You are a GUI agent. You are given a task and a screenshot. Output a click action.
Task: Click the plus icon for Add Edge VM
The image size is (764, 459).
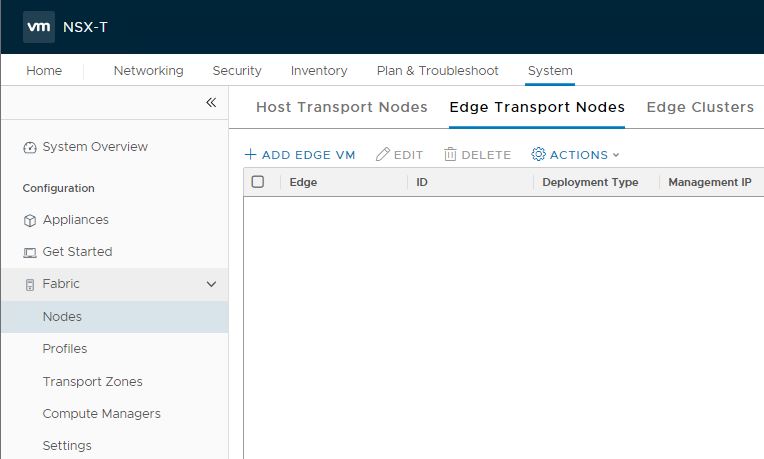(250, 155)
